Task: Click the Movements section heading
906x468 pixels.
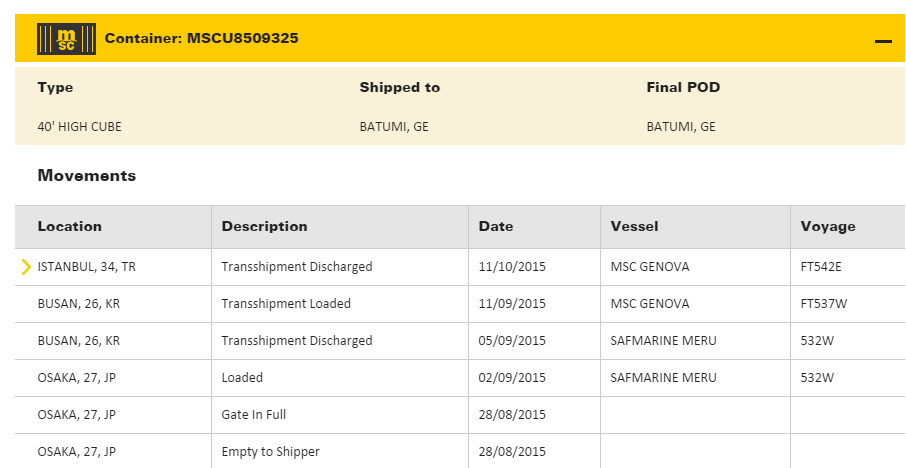Action: [x=86, y=176]
